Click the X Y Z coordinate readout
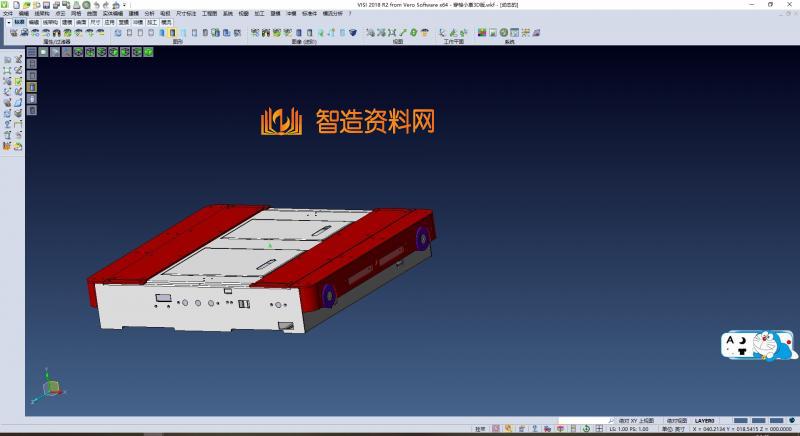Viewport: 800px width, 436px height. [x=742, y=429]
